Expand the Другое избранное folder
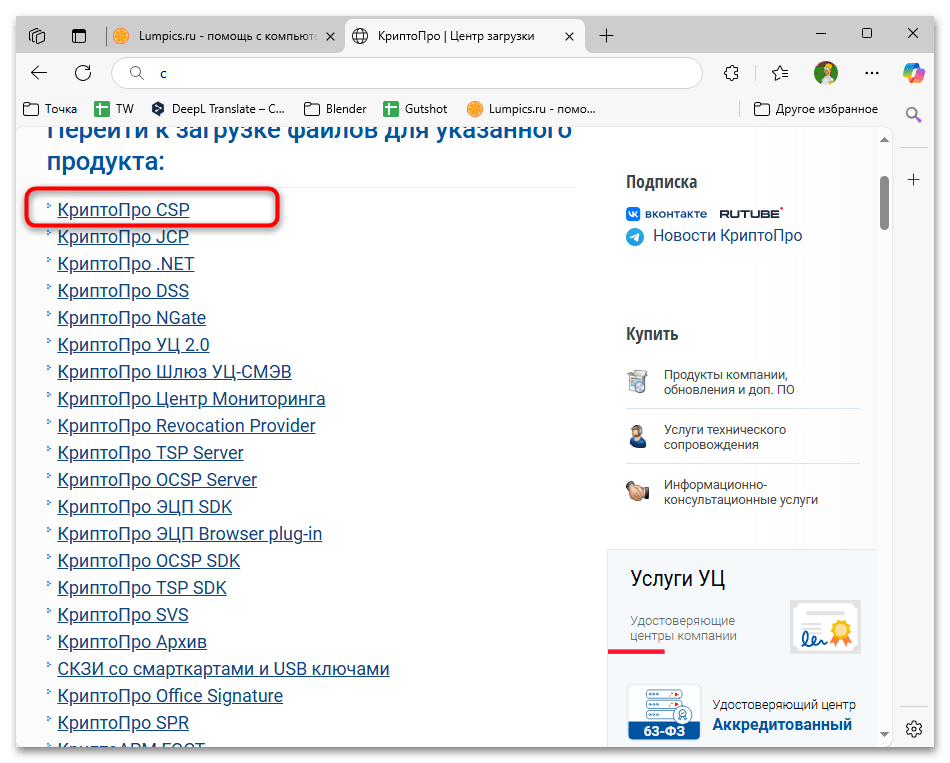950x763 pixels. coord(815,109)
